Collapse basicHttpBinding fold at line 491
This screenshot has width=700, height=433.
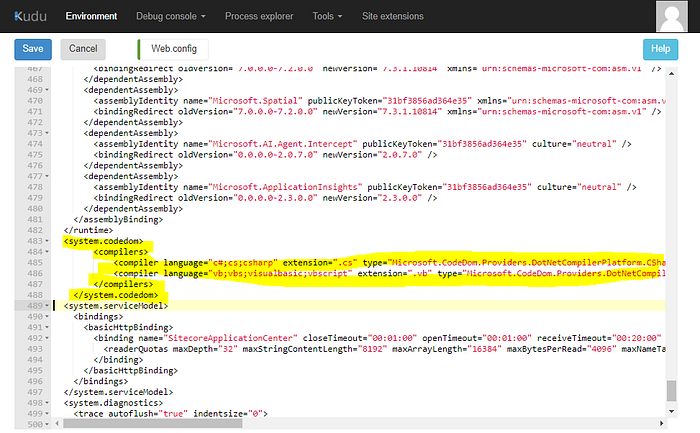(x=47, y=327)
